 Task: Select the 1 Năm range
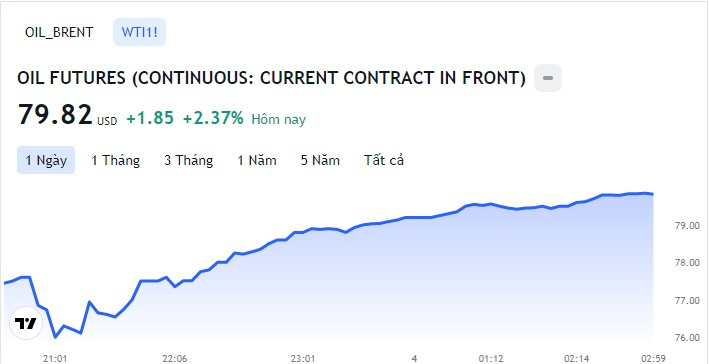(x=257, y=160)
